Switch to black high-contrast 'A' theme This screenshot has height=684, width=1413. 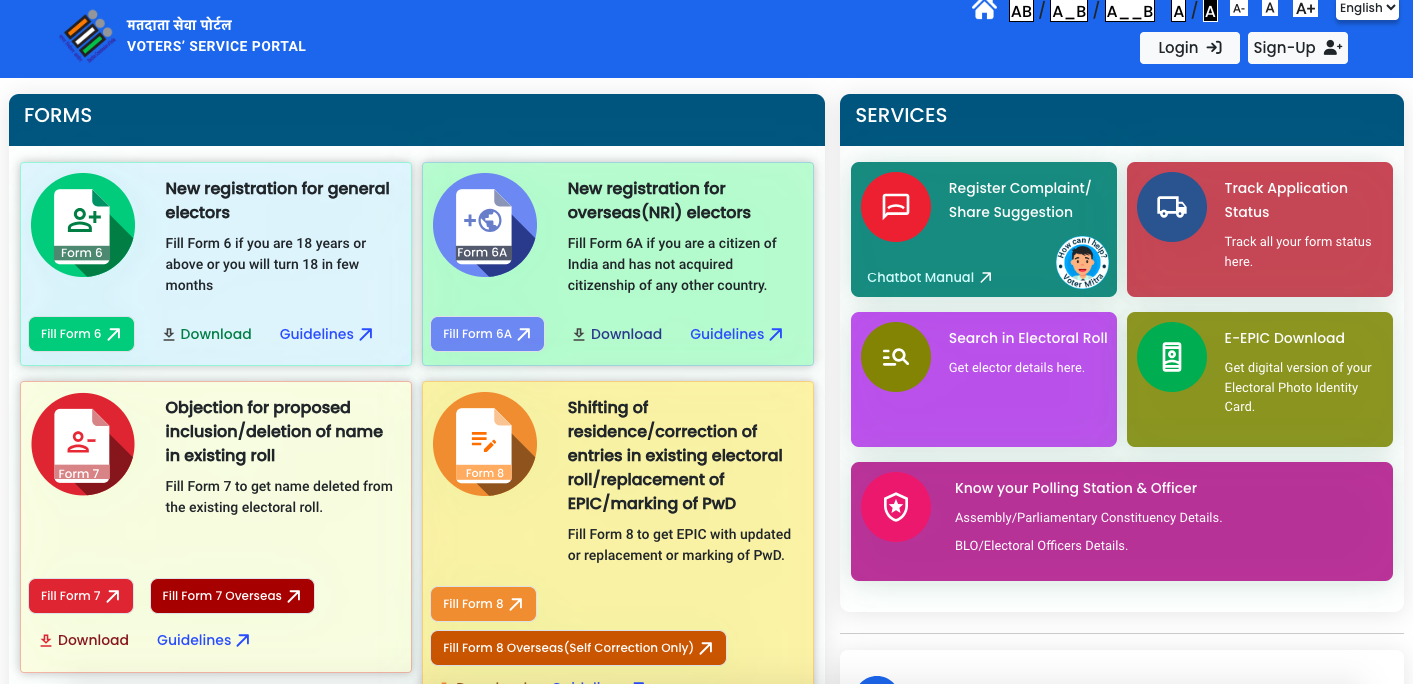click(x=1210, y=11)
